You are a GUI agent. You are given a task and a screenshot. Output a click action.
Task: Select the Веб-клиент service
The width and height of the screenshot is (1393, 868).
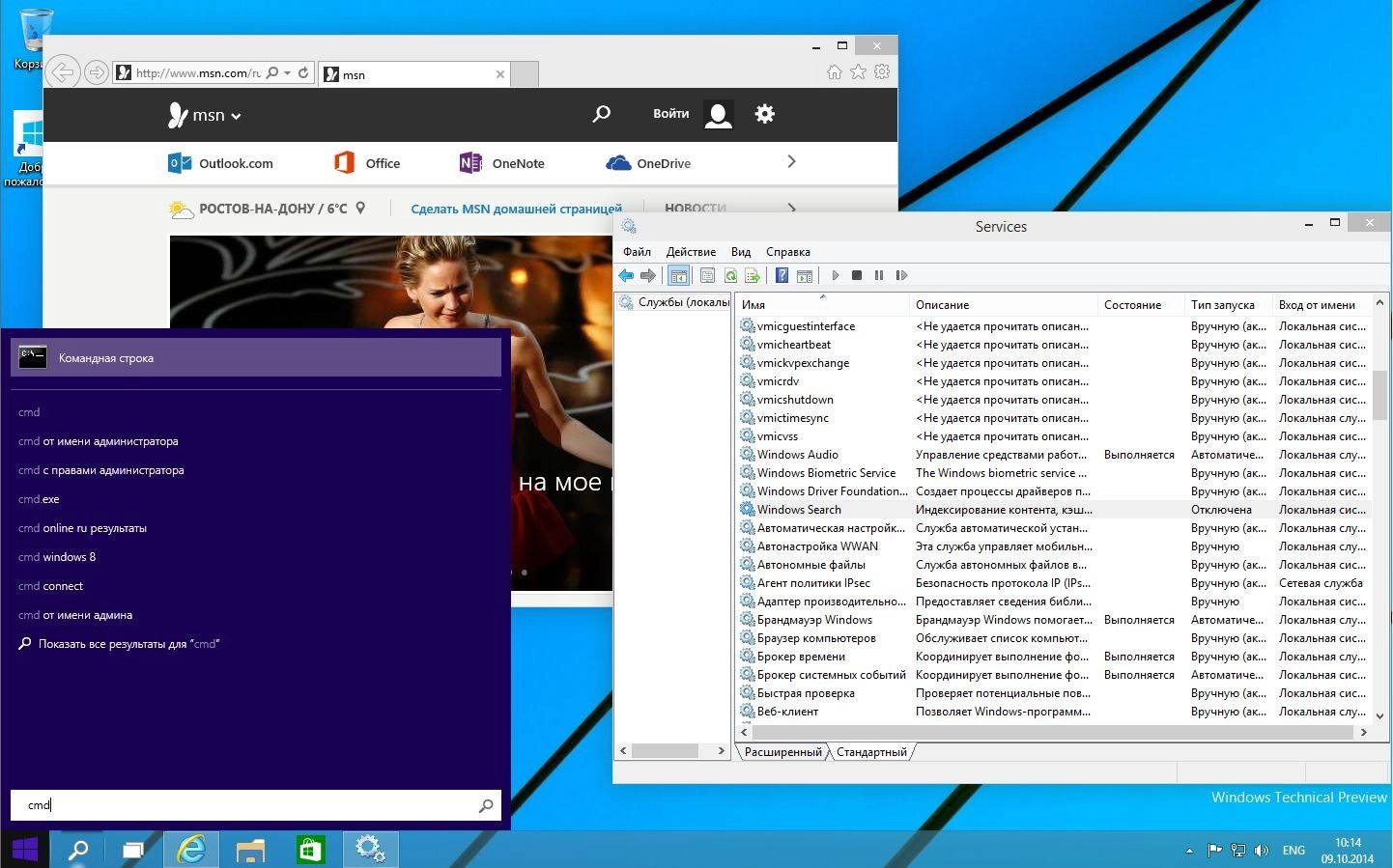[1053, 712]
